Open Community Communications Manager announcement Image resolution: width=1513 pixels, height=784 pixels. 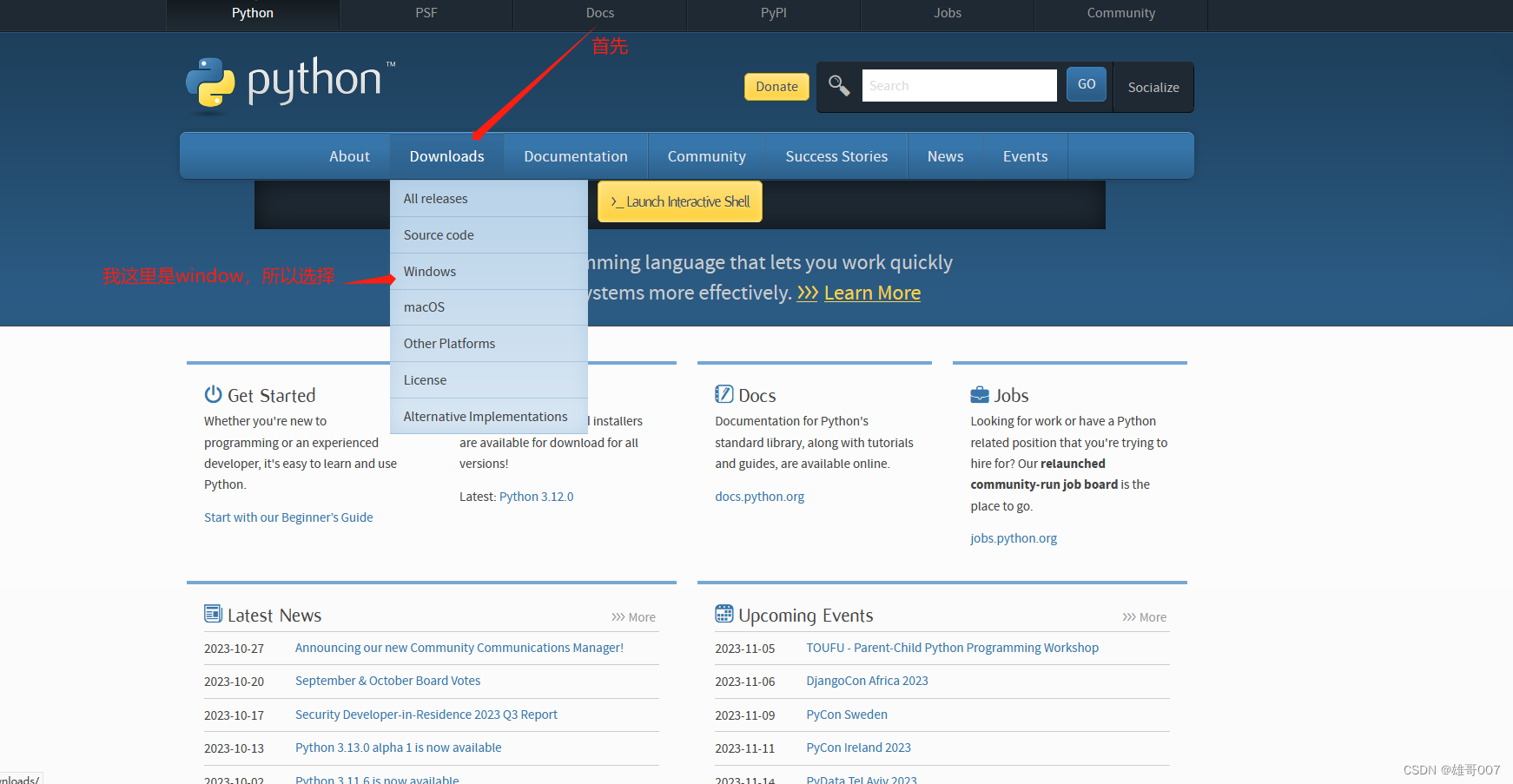tap(459, 648)
